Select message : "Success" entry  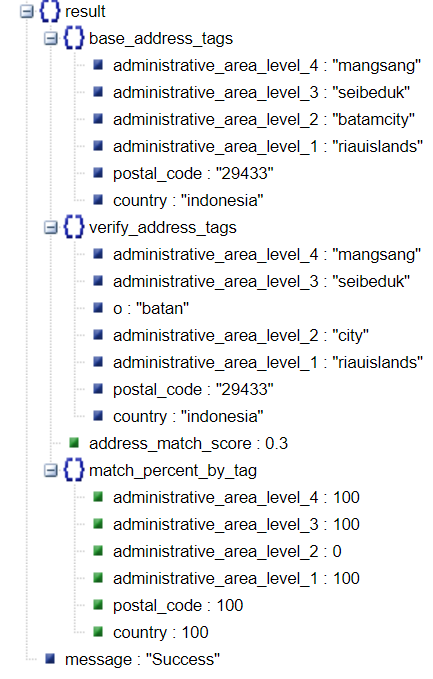[x=142, y=660]
